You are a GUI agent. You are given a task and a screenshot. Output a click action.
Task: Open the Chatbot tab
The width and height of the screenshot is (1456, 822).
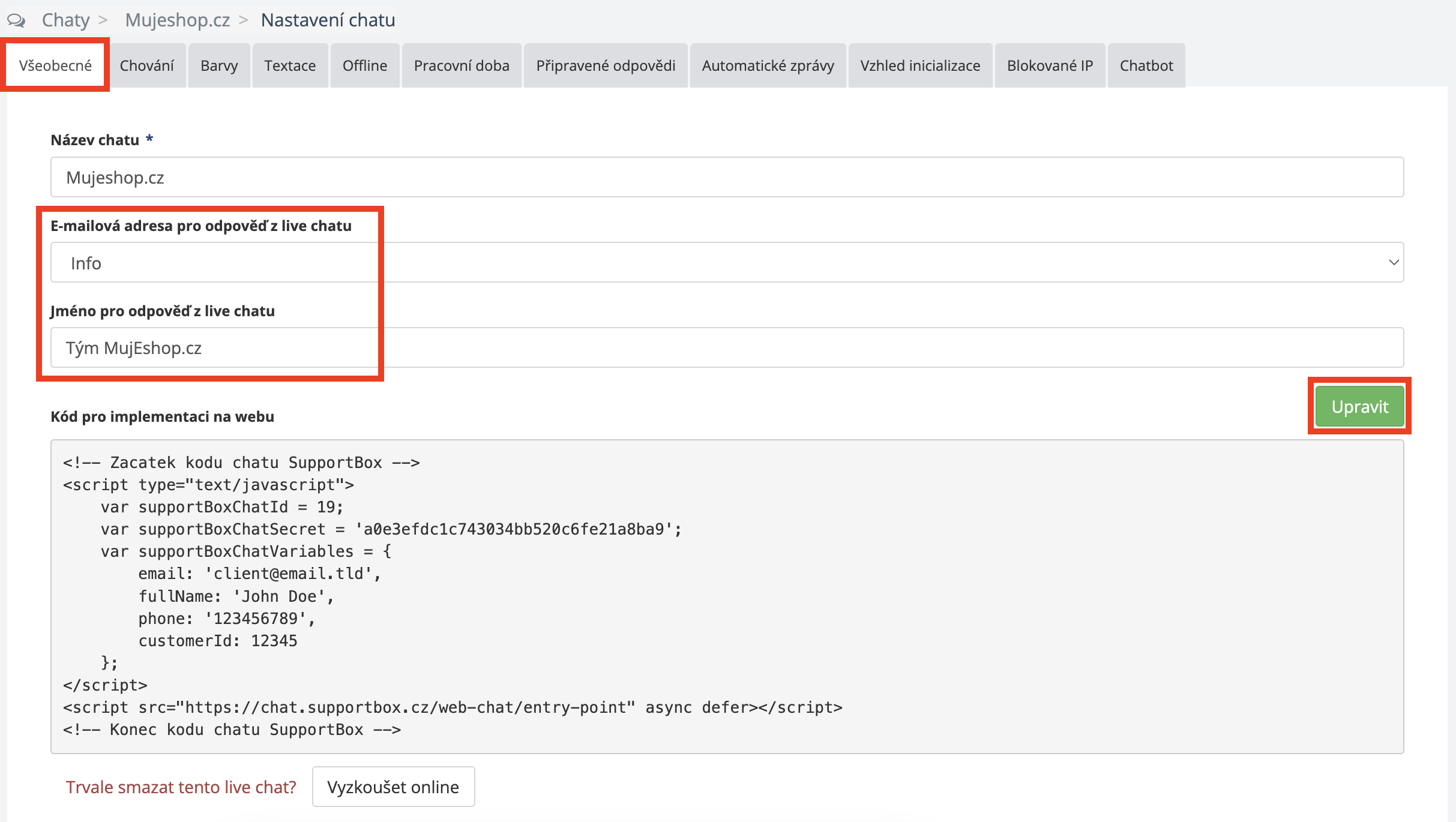pos(1146,65)
